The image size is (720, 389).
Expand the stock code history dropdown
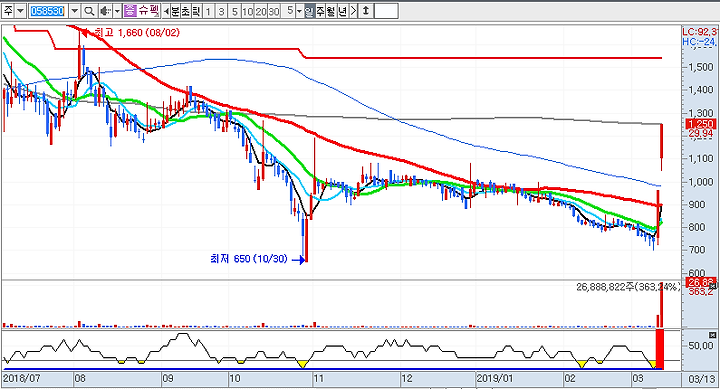(74, 11)
